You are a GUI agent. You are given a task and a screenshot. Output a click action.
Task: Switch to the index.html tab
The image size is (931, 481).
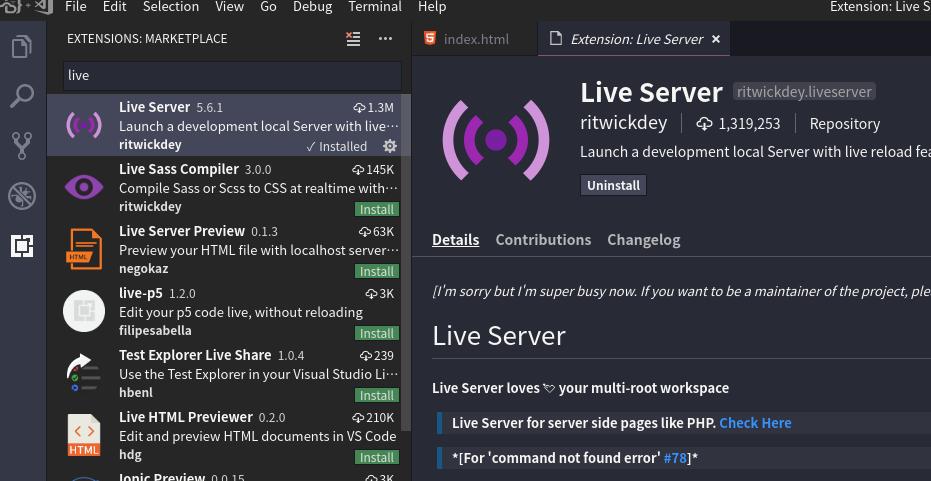click(474, 39)
